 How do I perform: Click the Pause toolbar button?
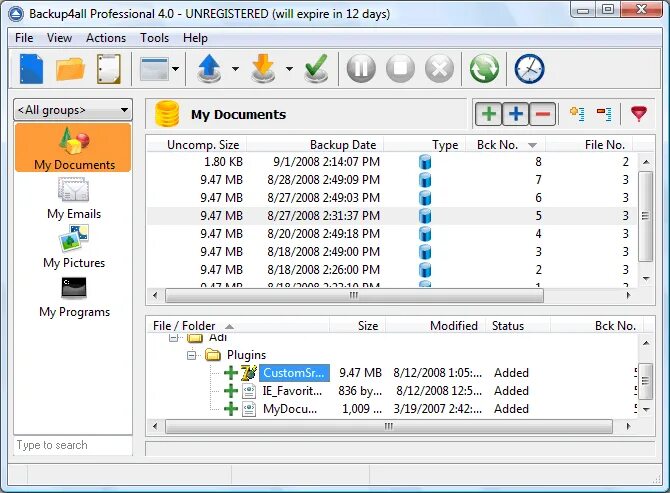click(x=361, y=68)
